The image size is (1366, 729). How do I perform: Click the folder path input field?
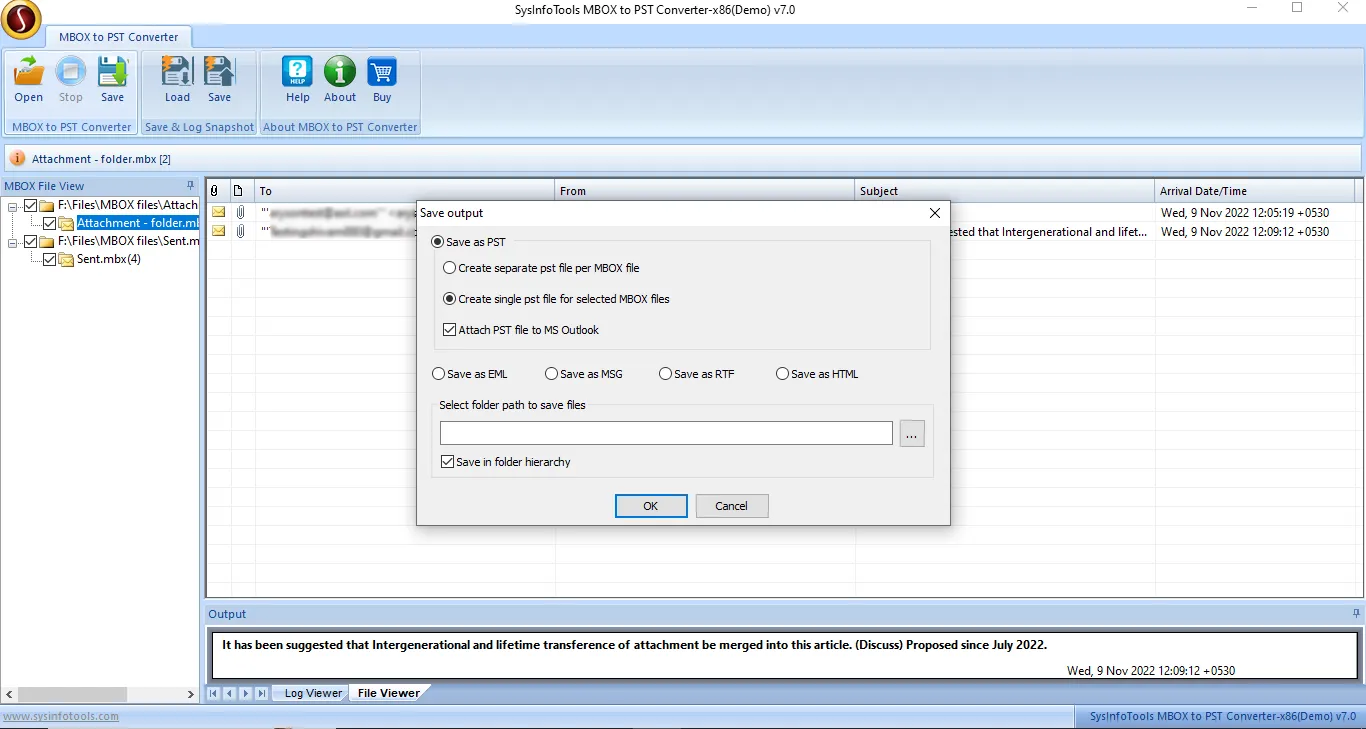tap(666, 433)
